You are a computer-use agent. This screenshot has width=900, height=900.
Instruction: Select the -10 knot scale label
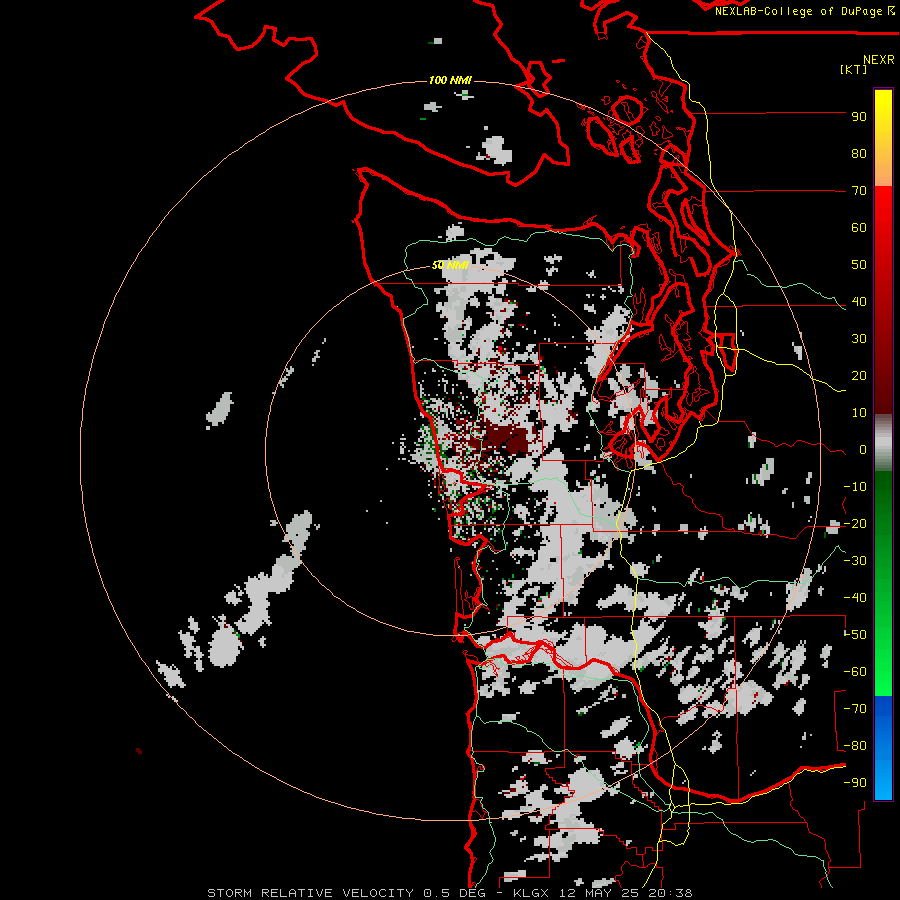(x=855, y=487)
